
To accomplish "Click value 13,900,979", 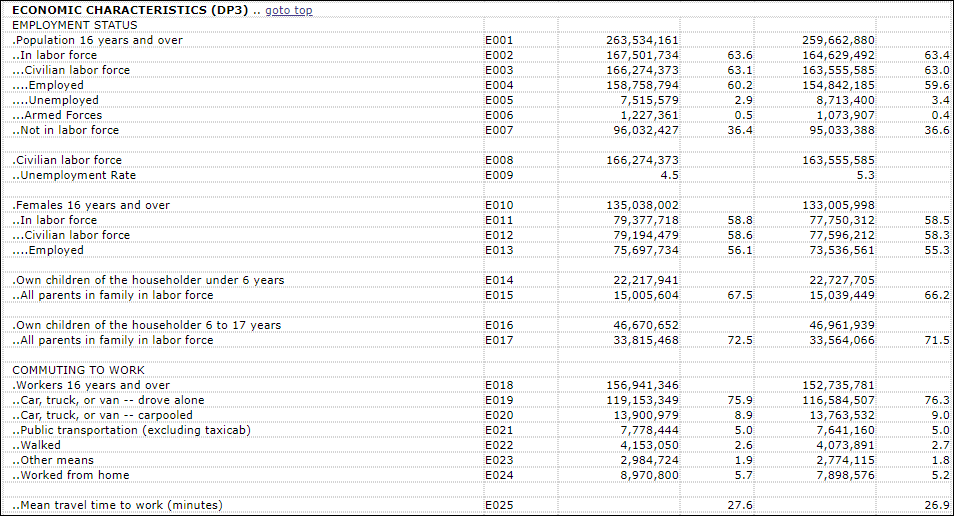I will tap(646, 415).
